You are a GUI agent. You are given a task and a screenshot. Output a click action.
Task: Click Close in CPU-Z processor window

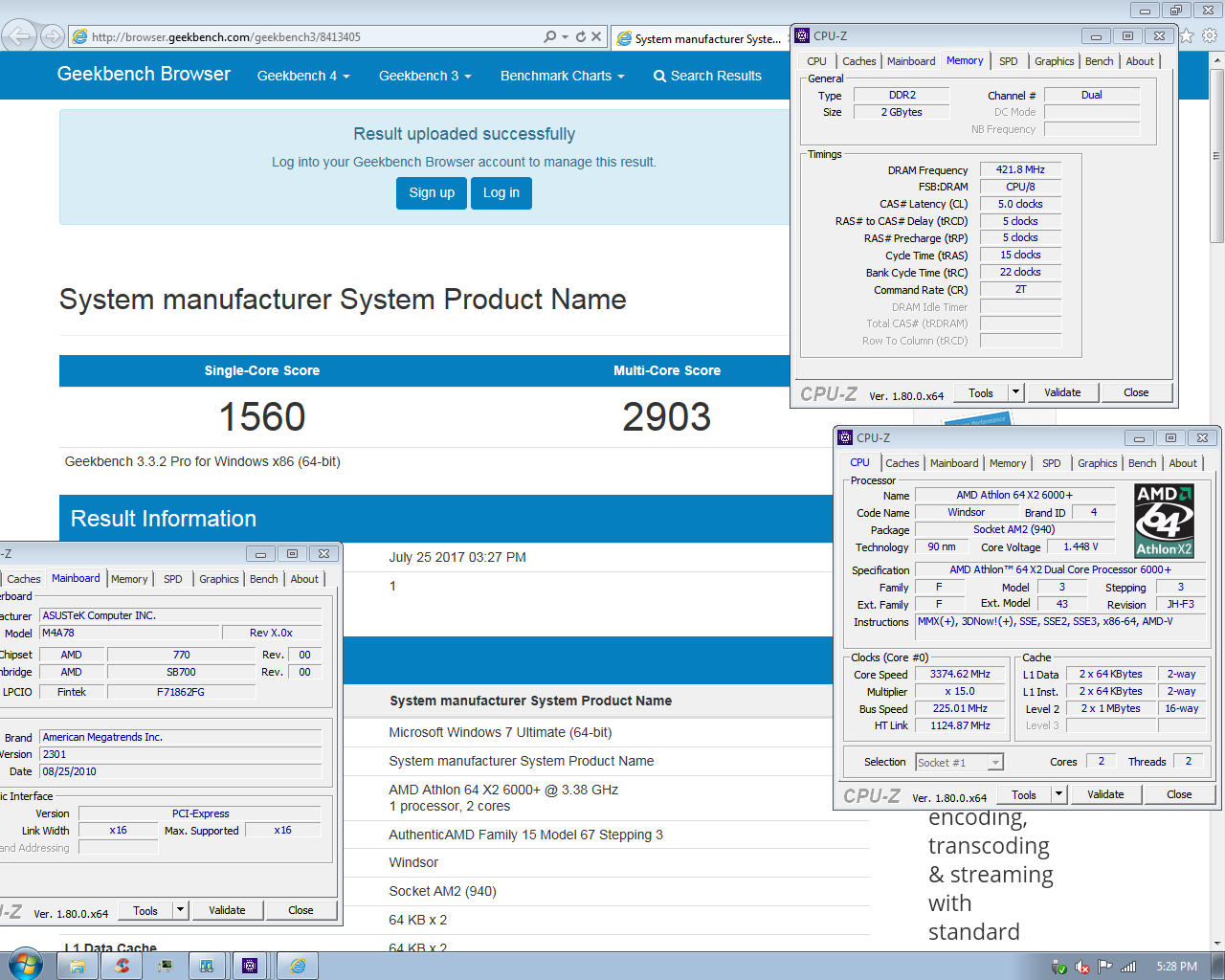coord(1179,794)
